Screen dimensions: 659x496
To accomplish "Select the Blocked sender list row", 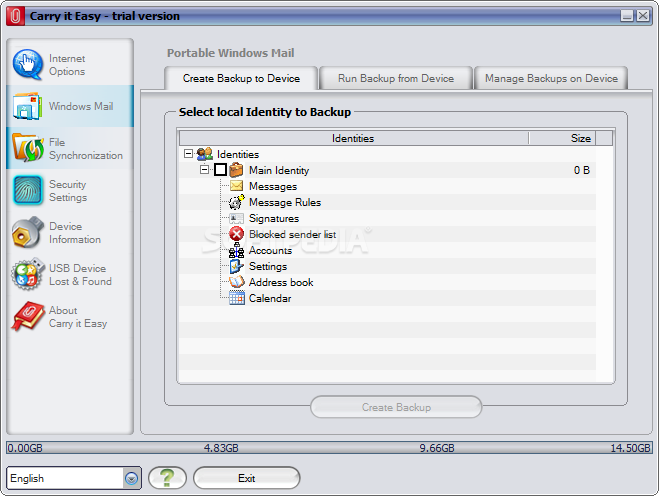I will point(387,234).
